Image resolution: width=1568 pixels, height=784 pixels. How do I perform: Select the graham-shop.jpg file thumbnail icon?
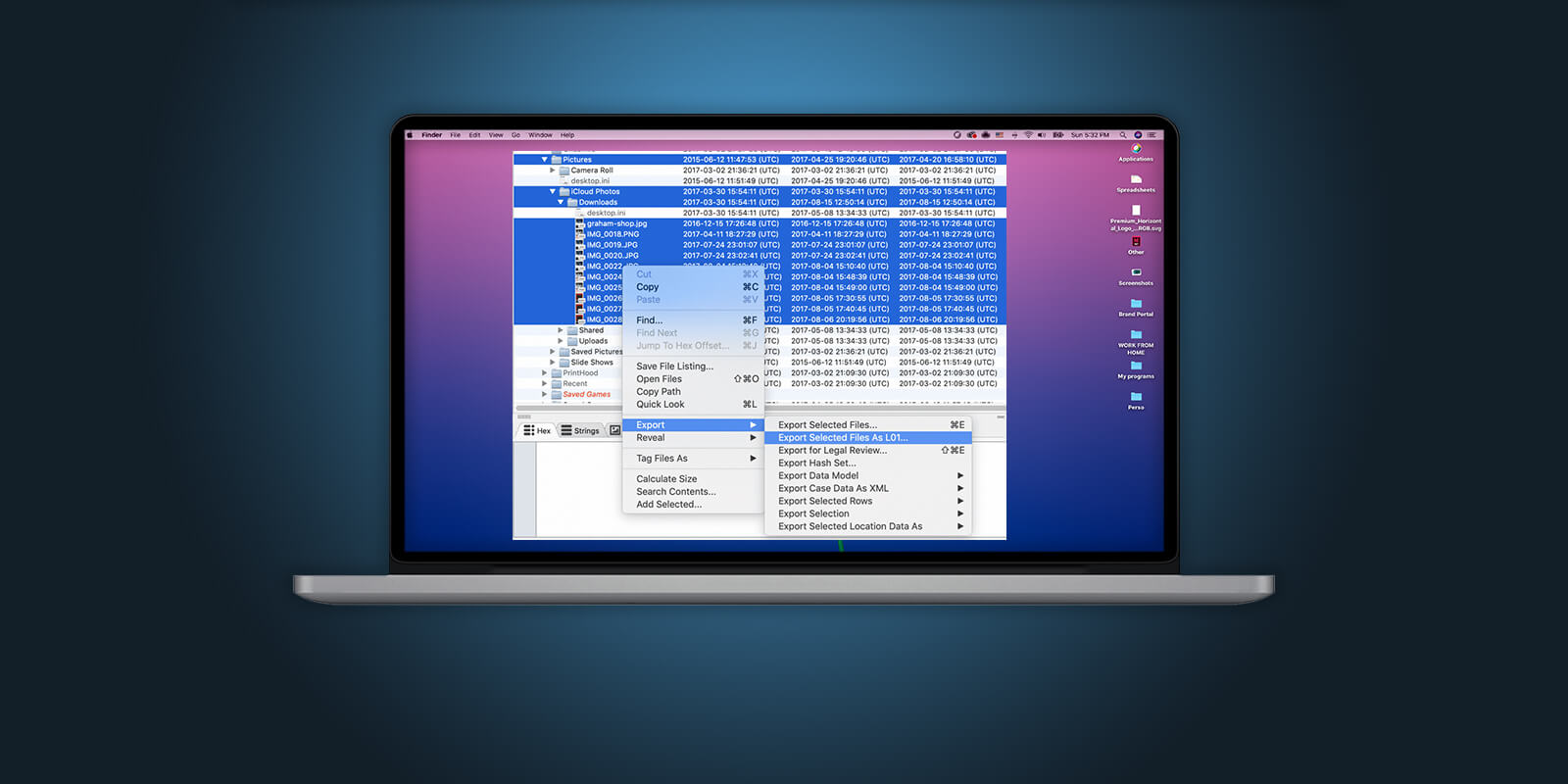(580, 223)
